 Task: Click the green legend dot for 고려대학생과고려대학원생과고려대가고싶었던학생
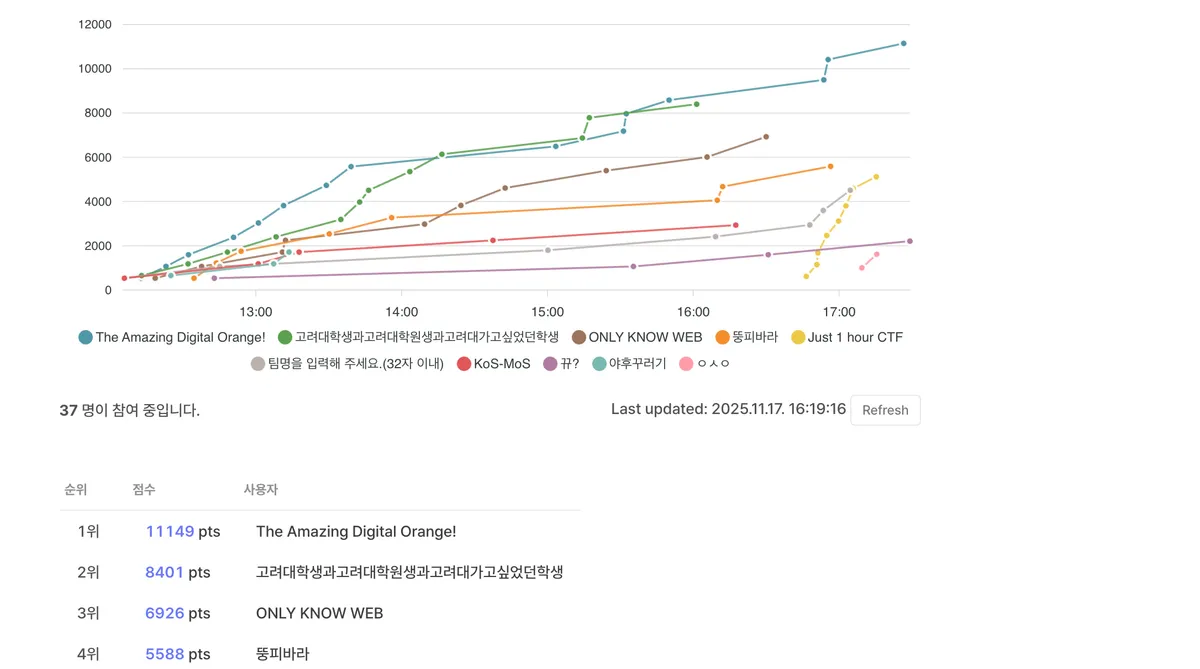pos(283,337)
